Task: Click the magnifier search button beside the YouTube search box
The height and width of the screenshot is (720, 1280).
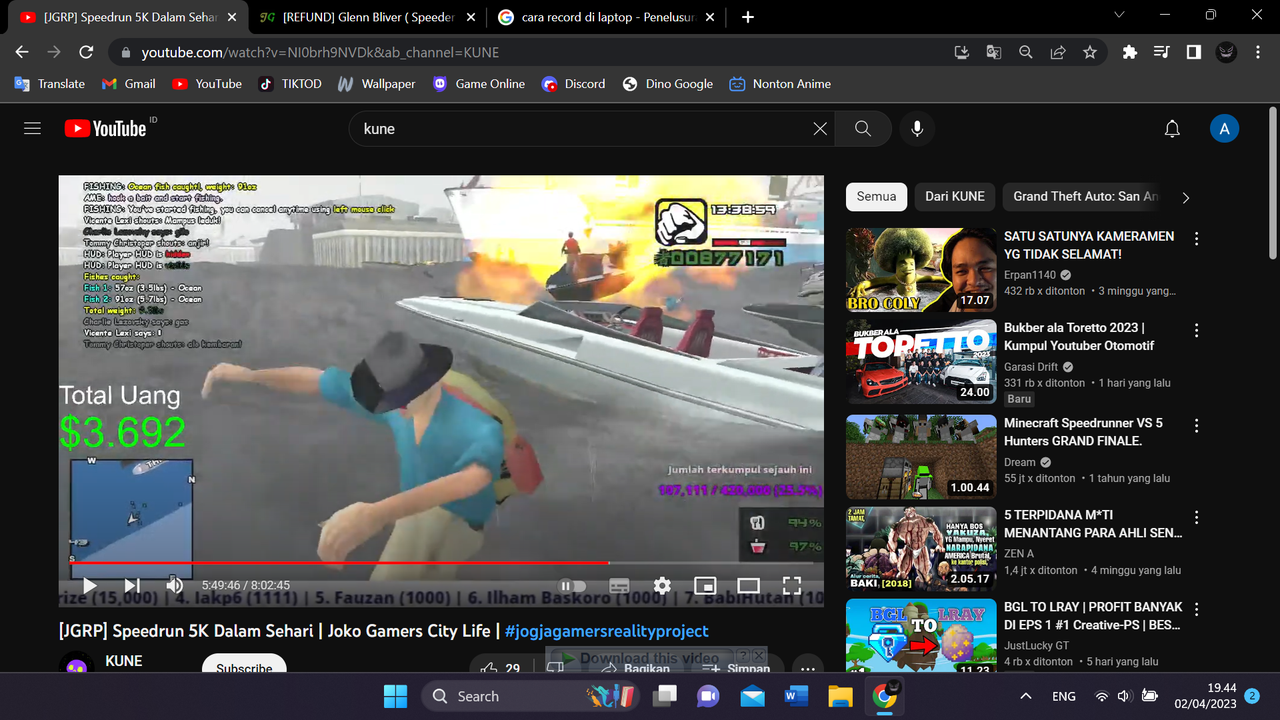Action: [x=863, y=128]
